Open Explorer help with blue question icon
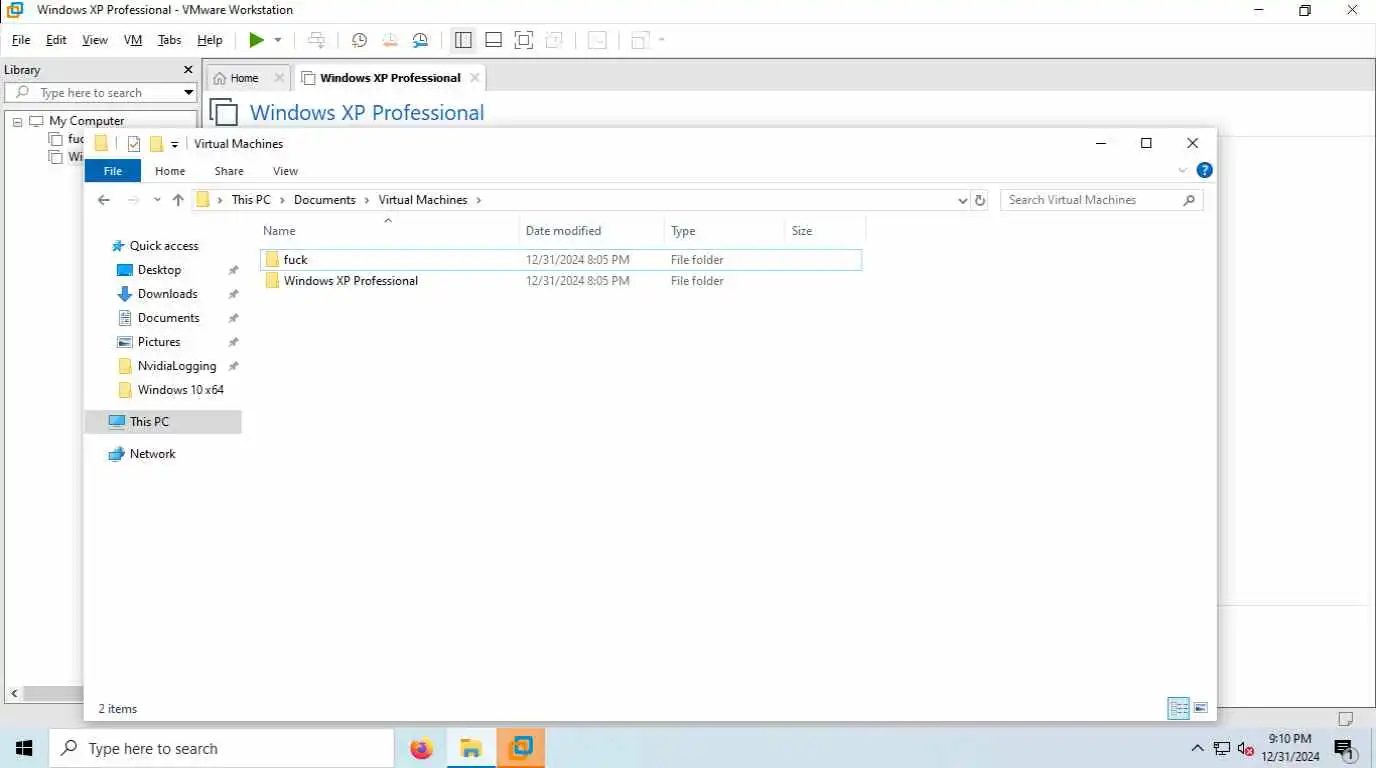The image size is (1376, 768). pos(1204,171)
